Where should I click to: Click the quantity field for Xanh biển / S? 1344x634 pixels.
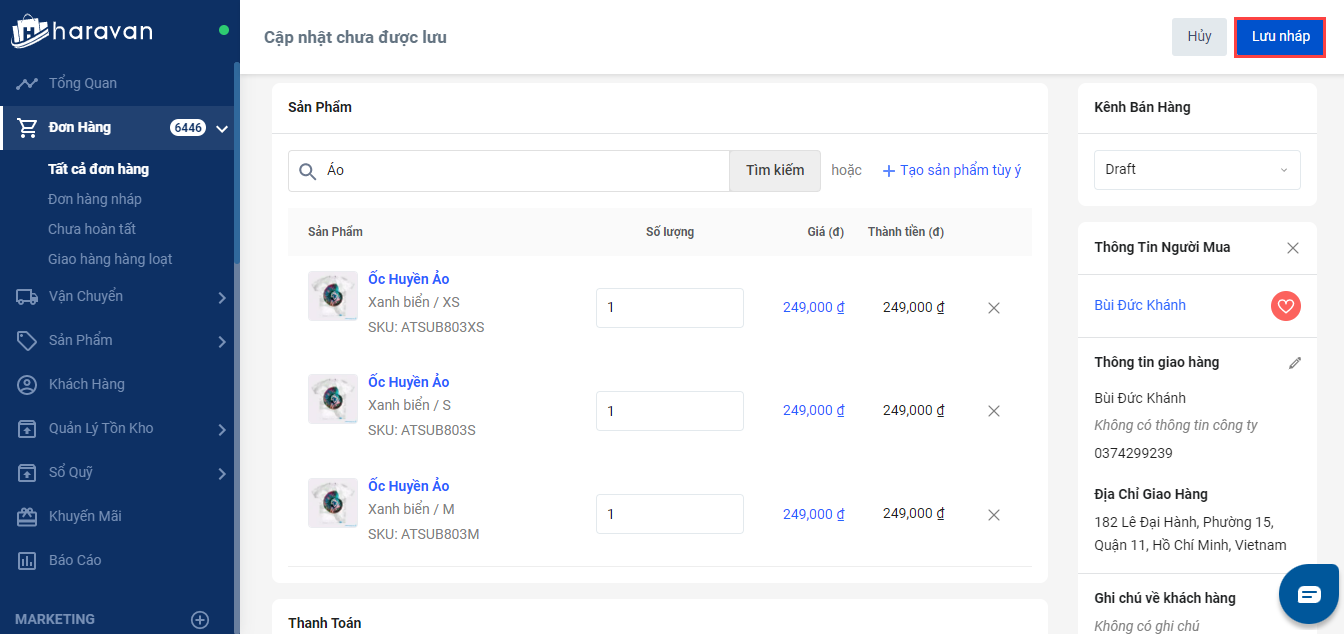coord(669,411)
